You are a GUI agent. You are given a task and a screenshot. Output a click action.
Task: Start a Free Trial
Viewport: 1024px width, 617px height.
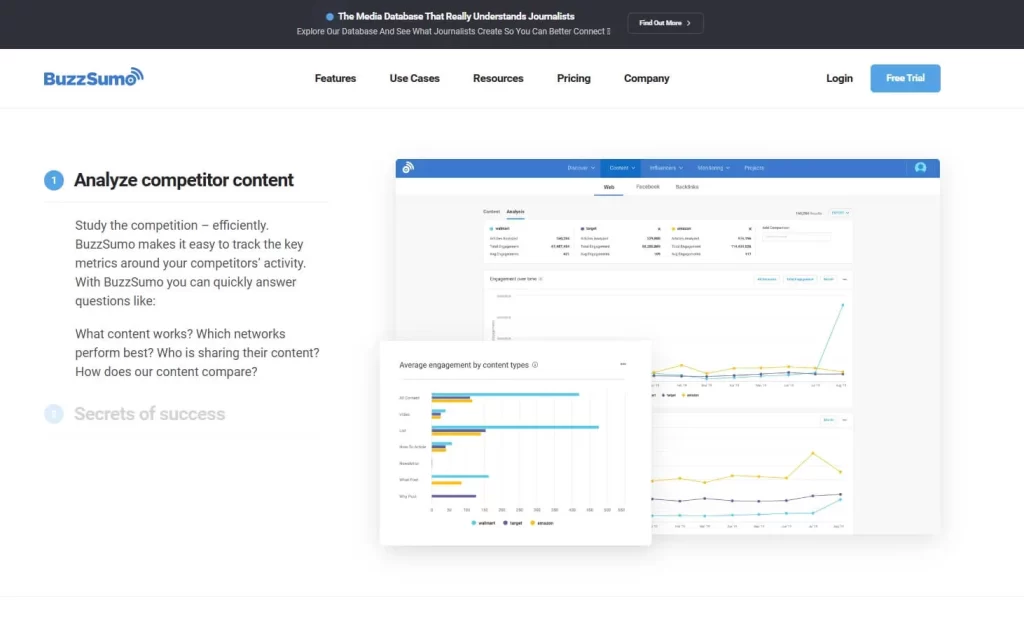[x=905, y=78]
